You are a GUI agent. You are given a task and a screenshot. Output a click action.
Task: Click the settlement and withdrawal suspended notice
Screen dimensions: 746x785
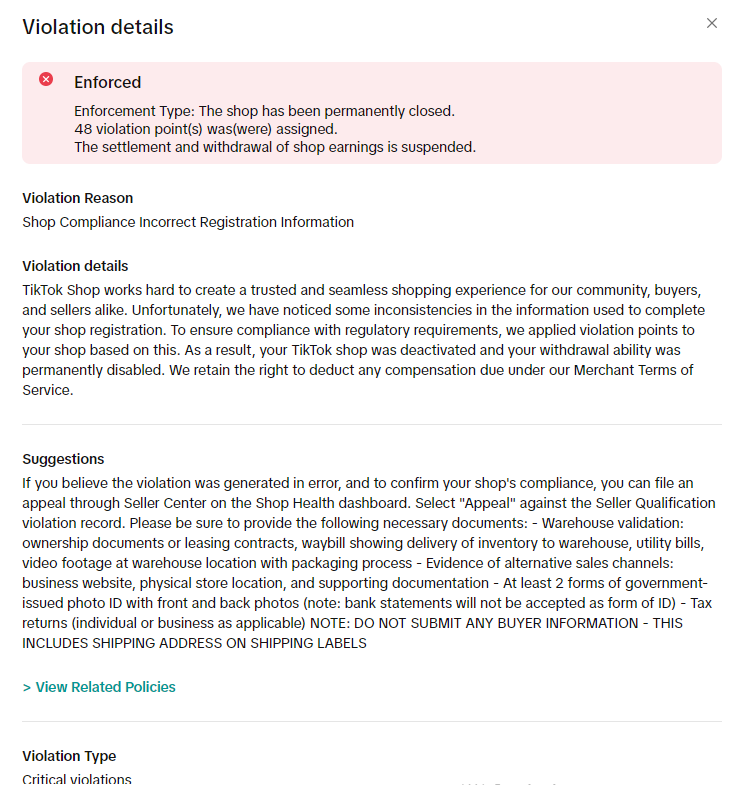[275, 147]
